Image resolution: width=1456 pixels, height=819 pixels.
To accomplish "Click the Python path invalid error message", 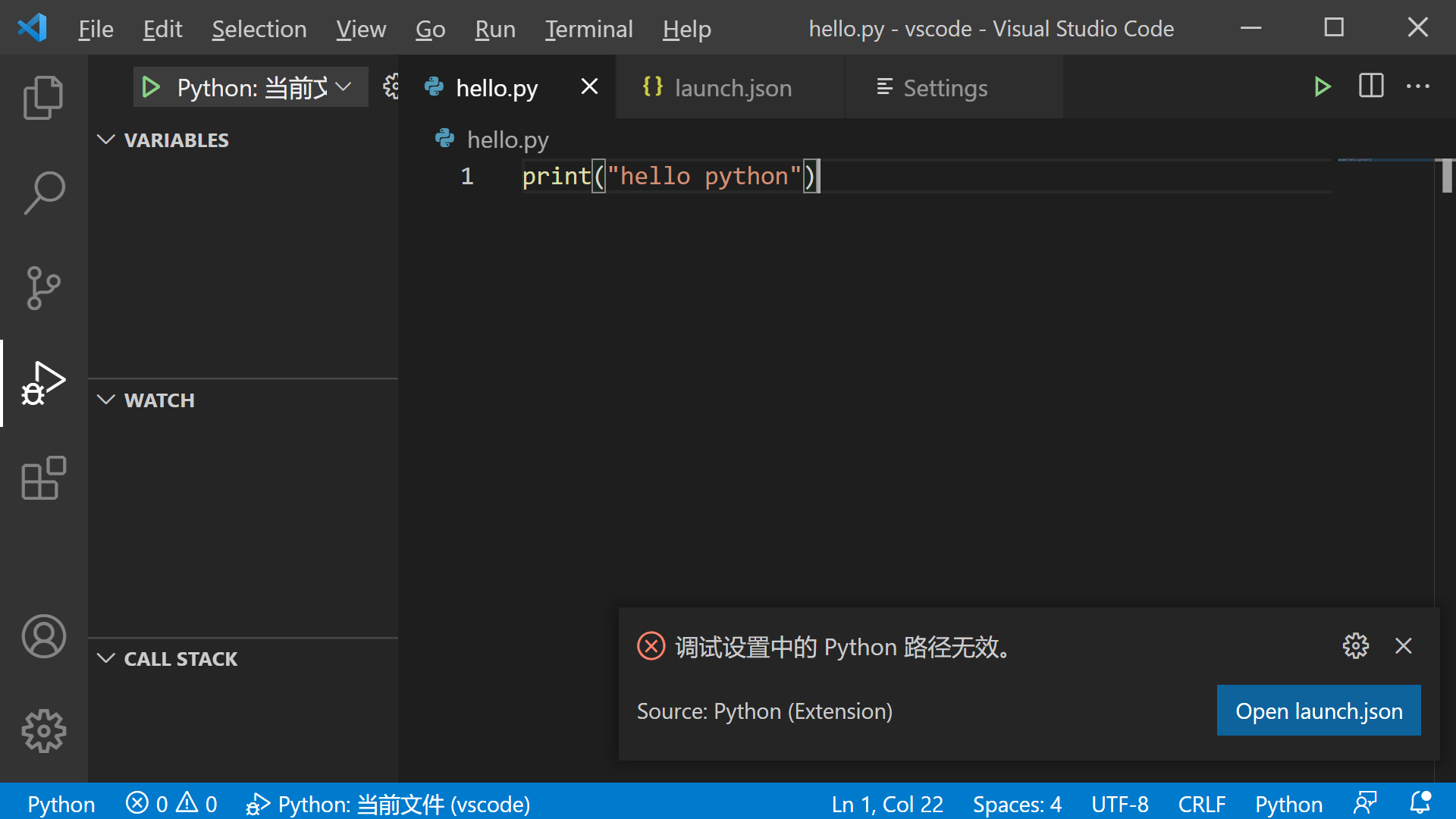I will click(843, 647).
